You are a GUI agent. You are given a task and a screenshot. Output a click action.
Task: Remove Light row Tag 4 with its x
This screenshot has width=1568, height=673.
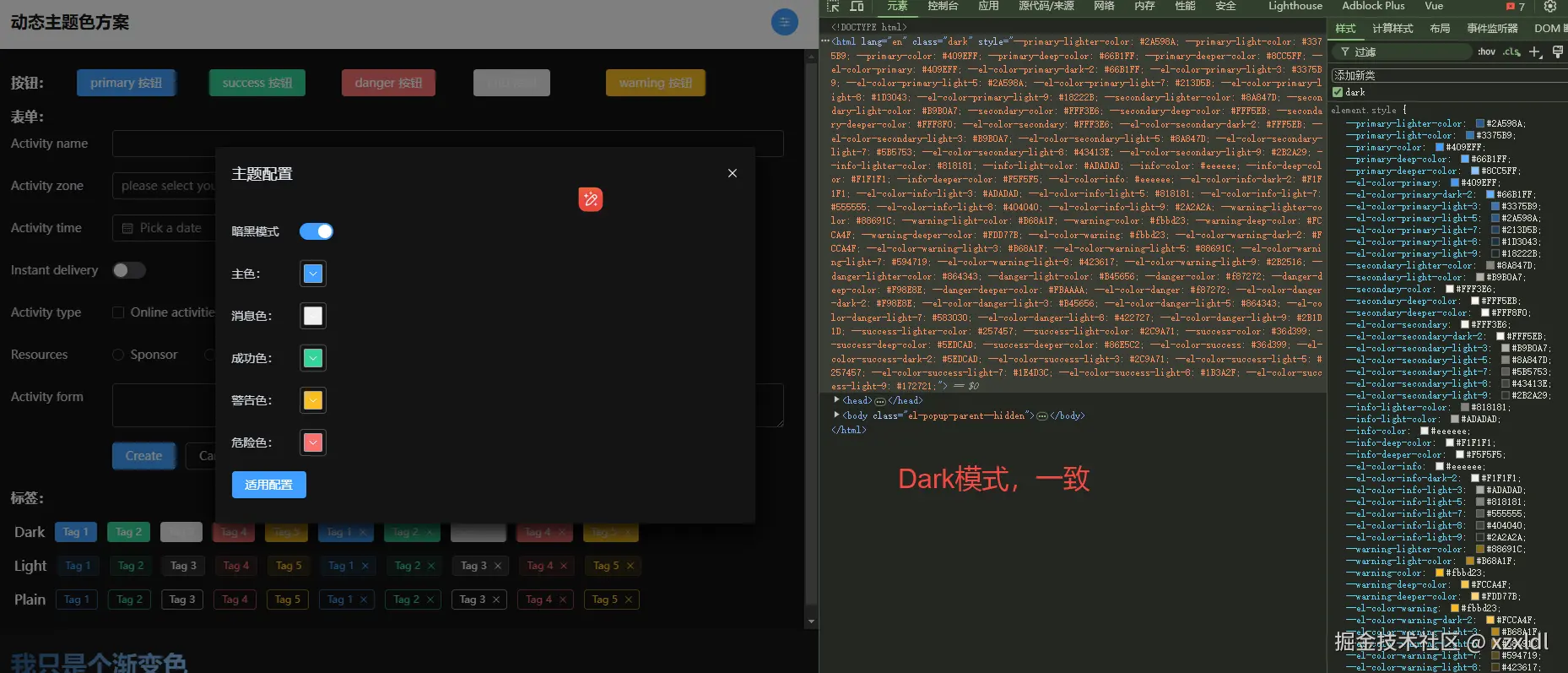coord(564,566)
